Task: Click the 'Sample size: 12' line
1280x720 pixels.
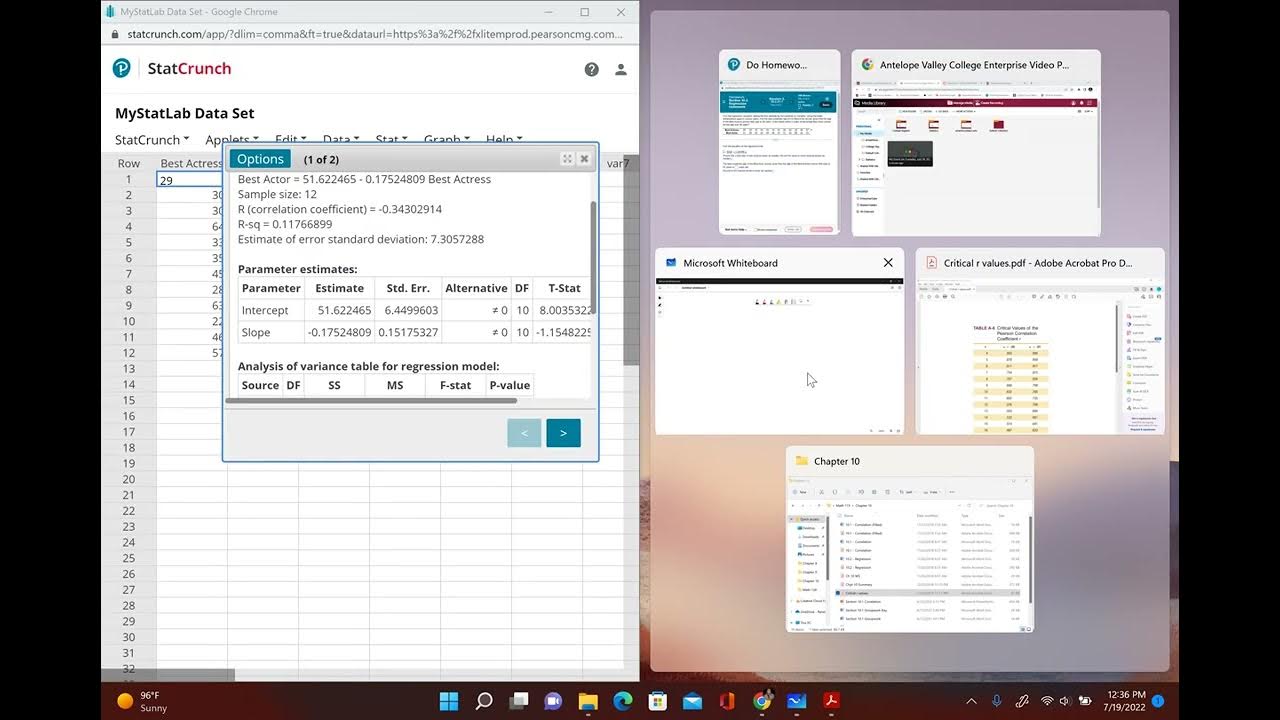Action: click(277, 194)
